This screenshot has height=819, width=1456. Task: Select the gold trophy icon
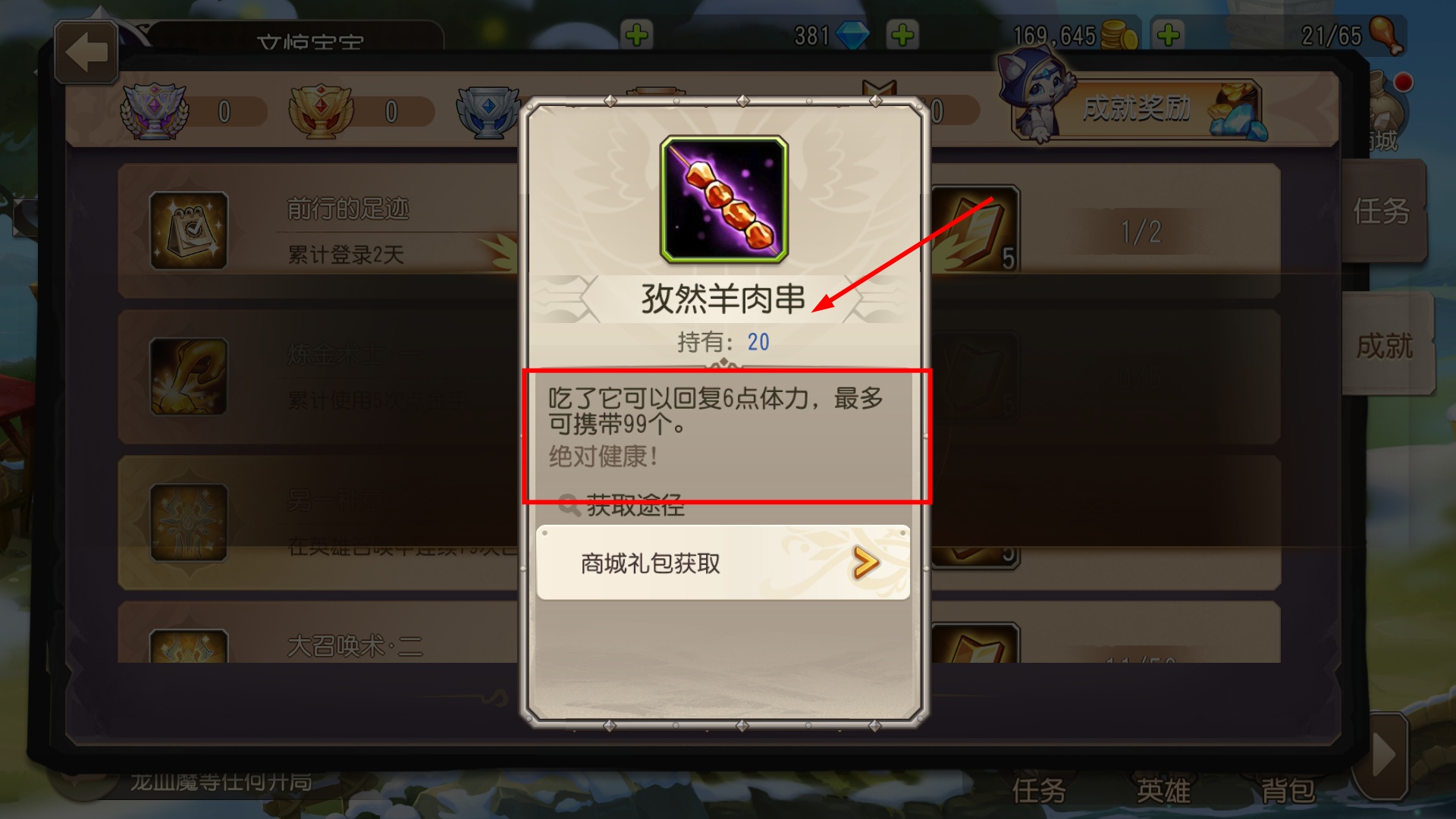point(321,111)
